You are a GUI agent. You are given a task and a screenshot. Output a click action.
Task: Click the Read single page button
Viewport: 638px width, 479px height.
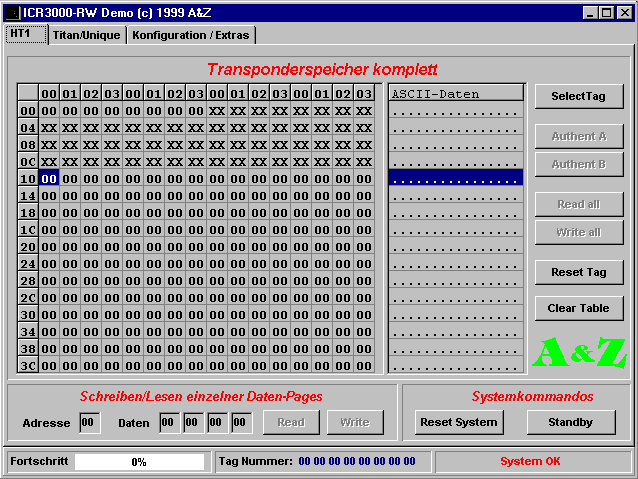coord(291,422)
